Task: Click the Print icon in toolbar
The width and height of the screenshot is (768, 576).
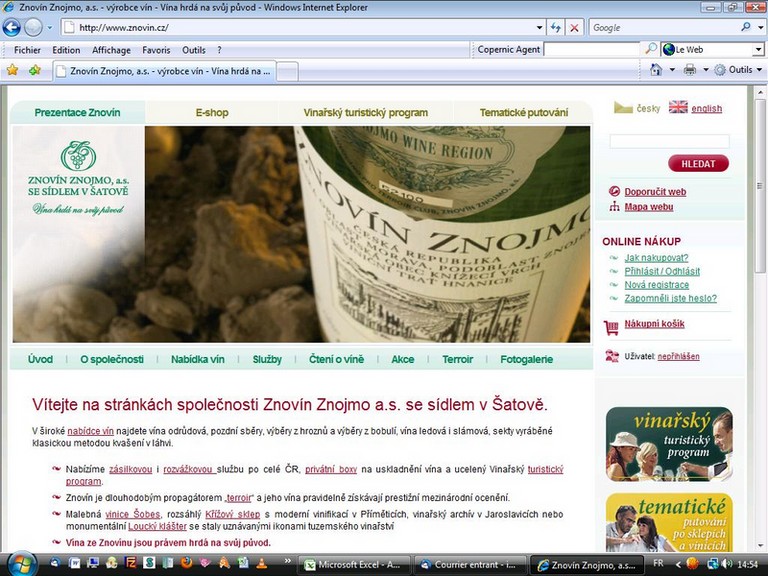Action: (x=689, y=70)
